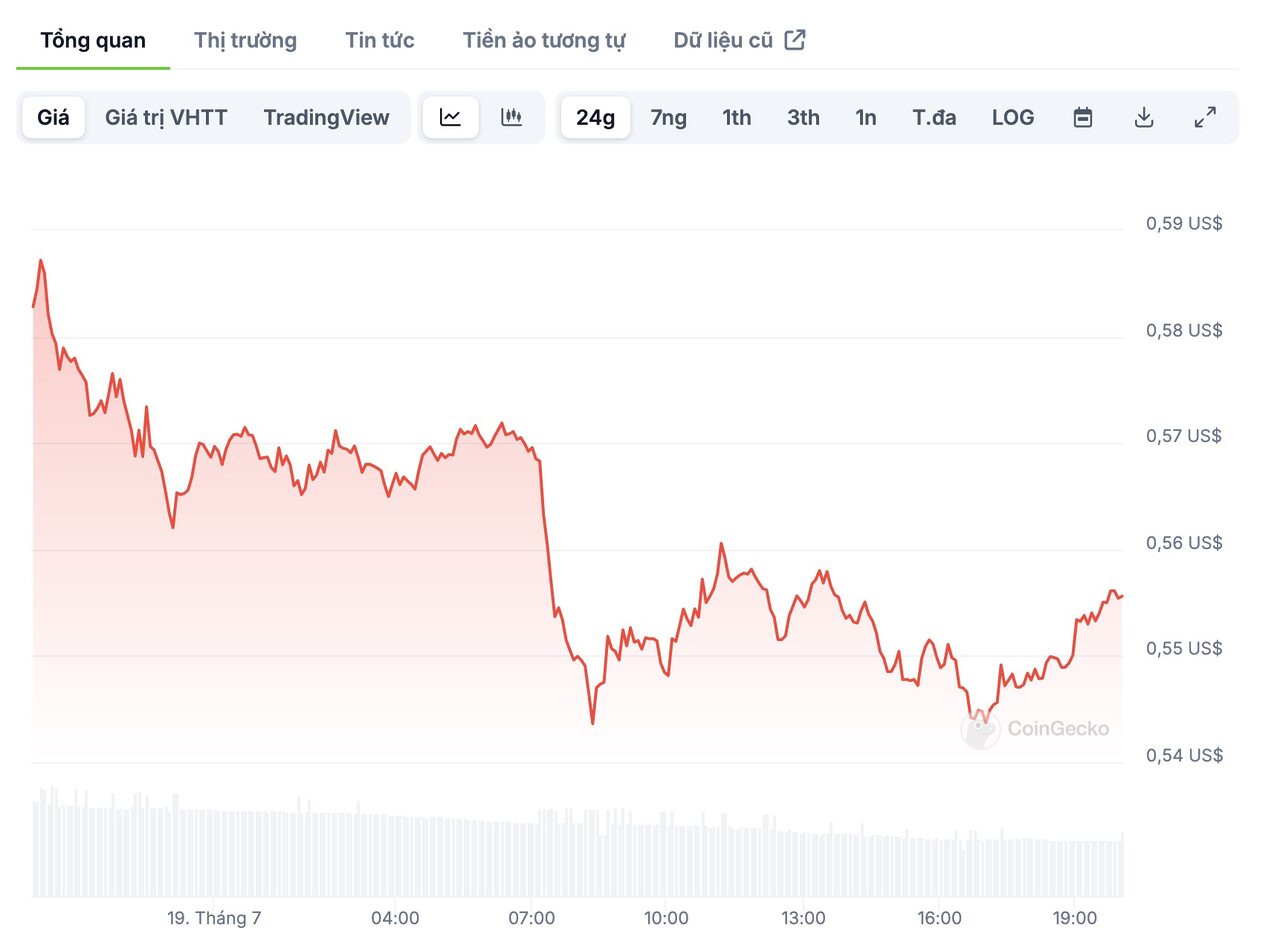Screen dimensions: 1280x951
Task: Select the 1n time range
Action: point(866,117)
